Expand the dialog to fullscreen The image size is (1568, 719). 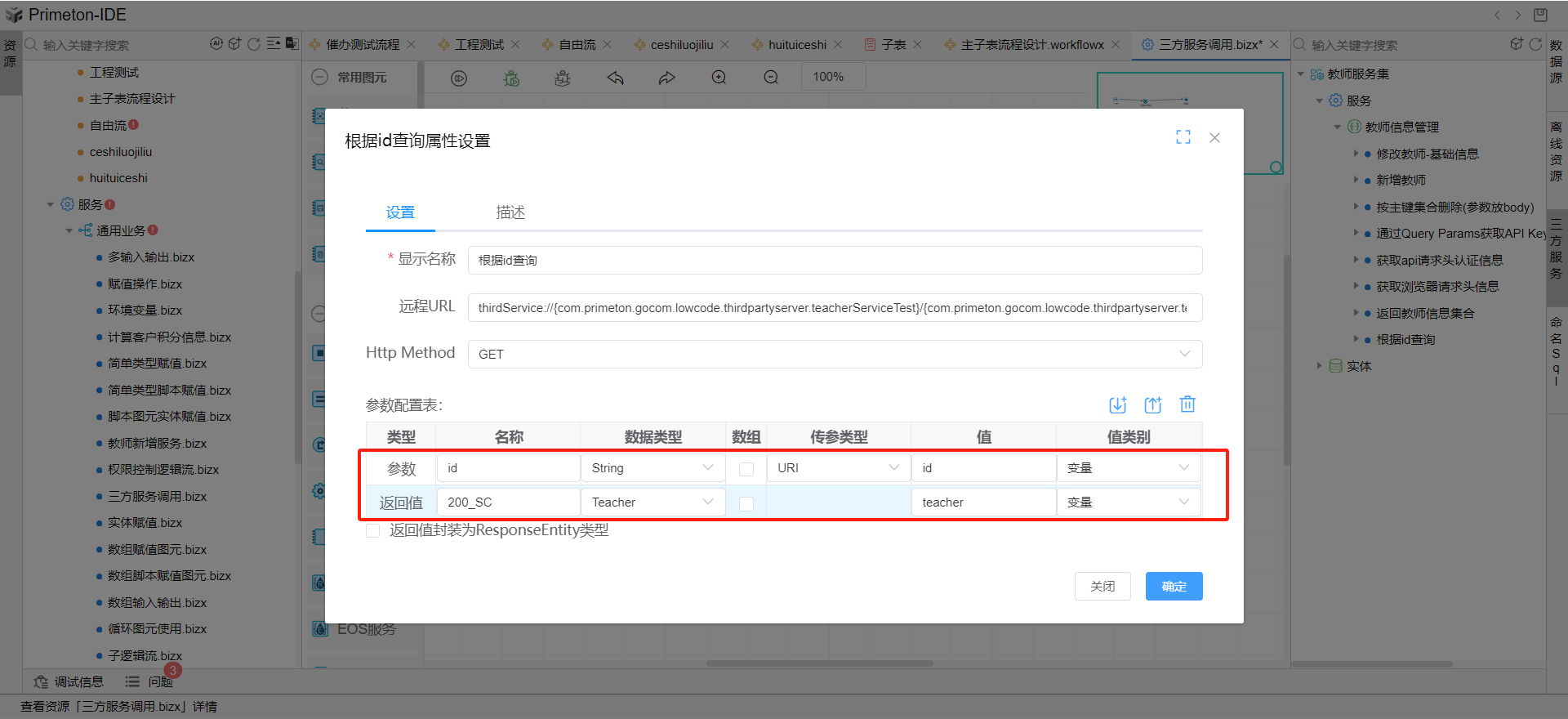1183,137
